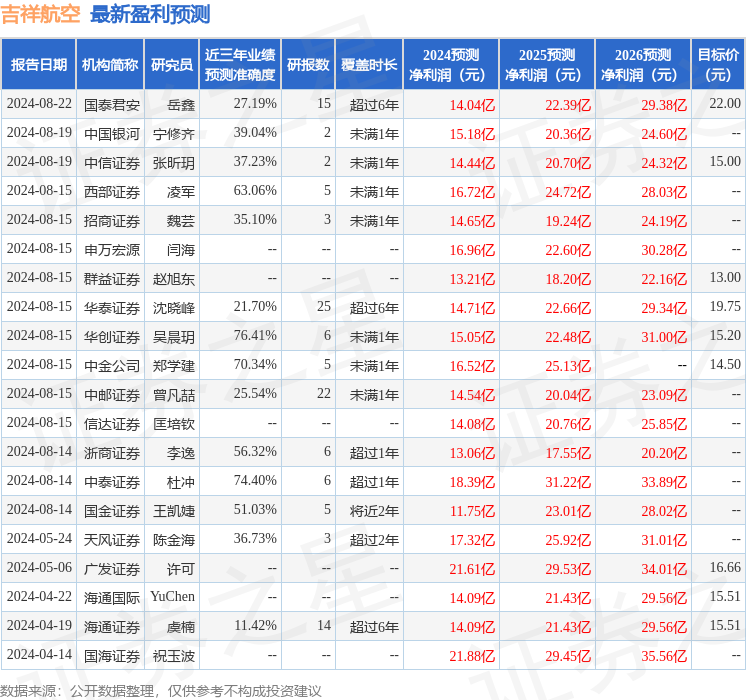Click researcher name 张昕玥

click(x=174, y=163)
